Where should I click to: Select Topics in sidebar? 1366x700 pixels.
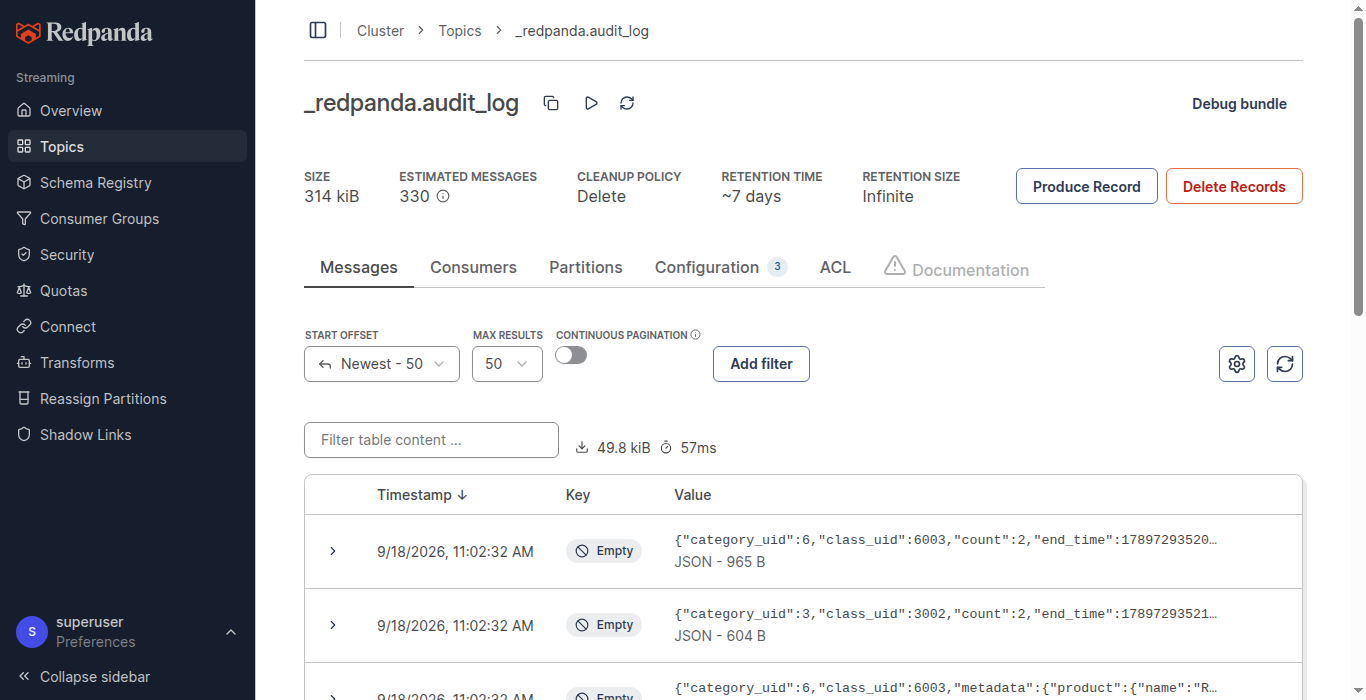(127, 147)
